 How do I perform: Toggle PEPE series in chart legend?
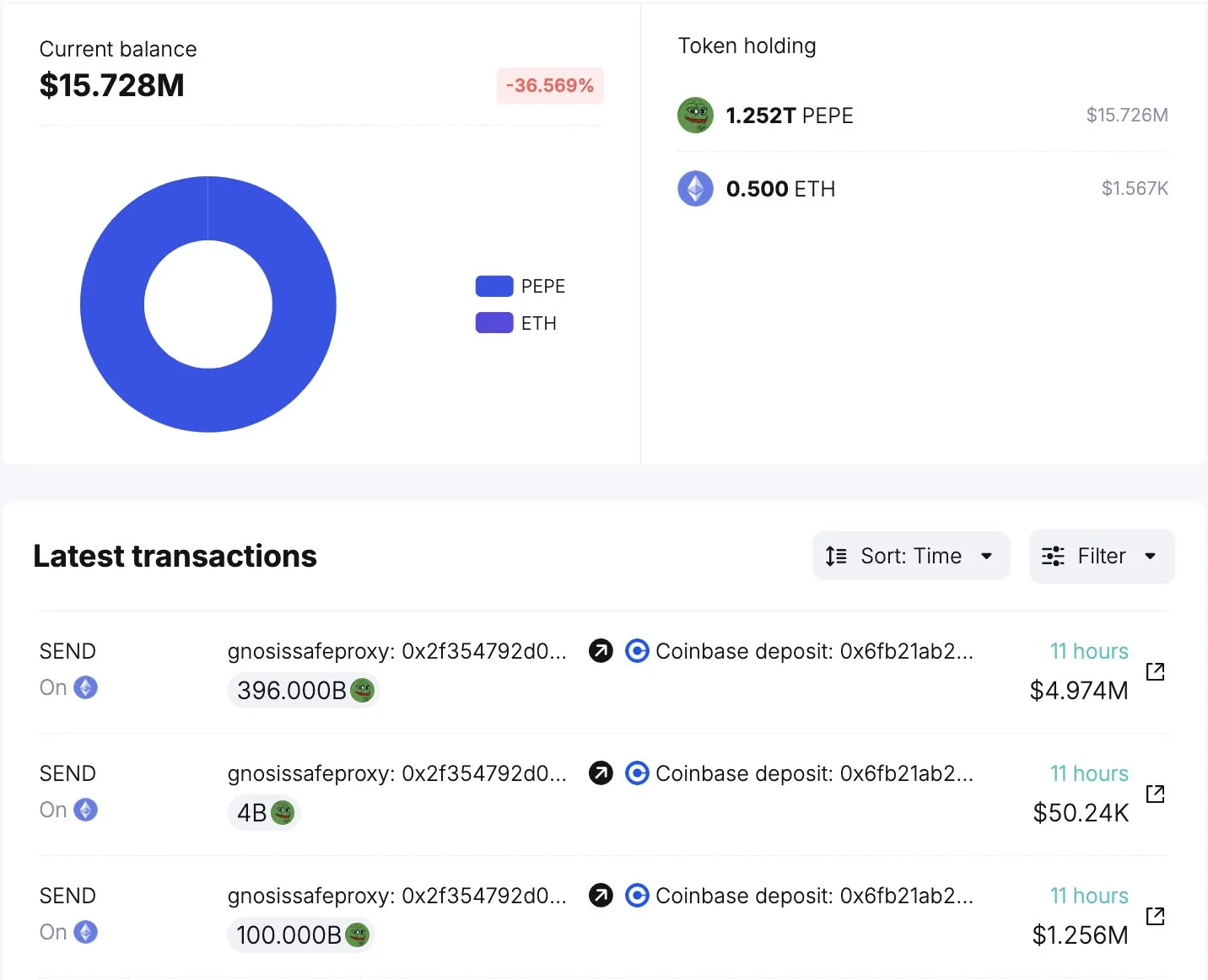pyautogui.click(x=542, y=287)
